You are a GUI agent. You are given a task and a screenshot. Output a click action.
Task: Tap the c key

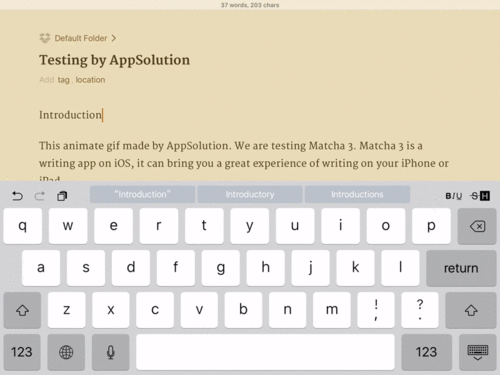tap(155, 310)
